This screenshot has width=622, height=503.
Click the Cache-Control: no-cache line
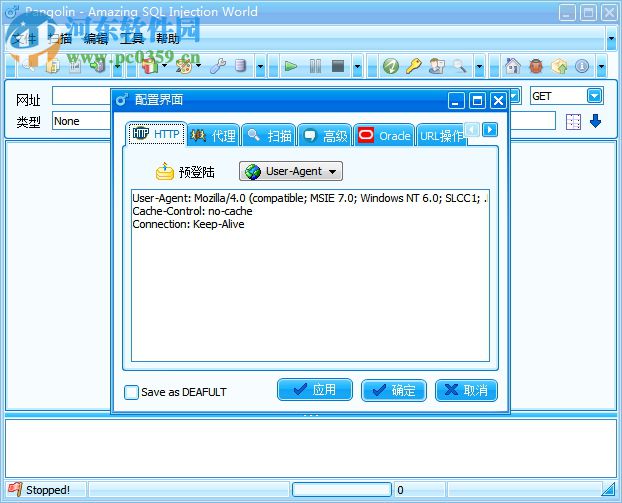pos(192,211)
